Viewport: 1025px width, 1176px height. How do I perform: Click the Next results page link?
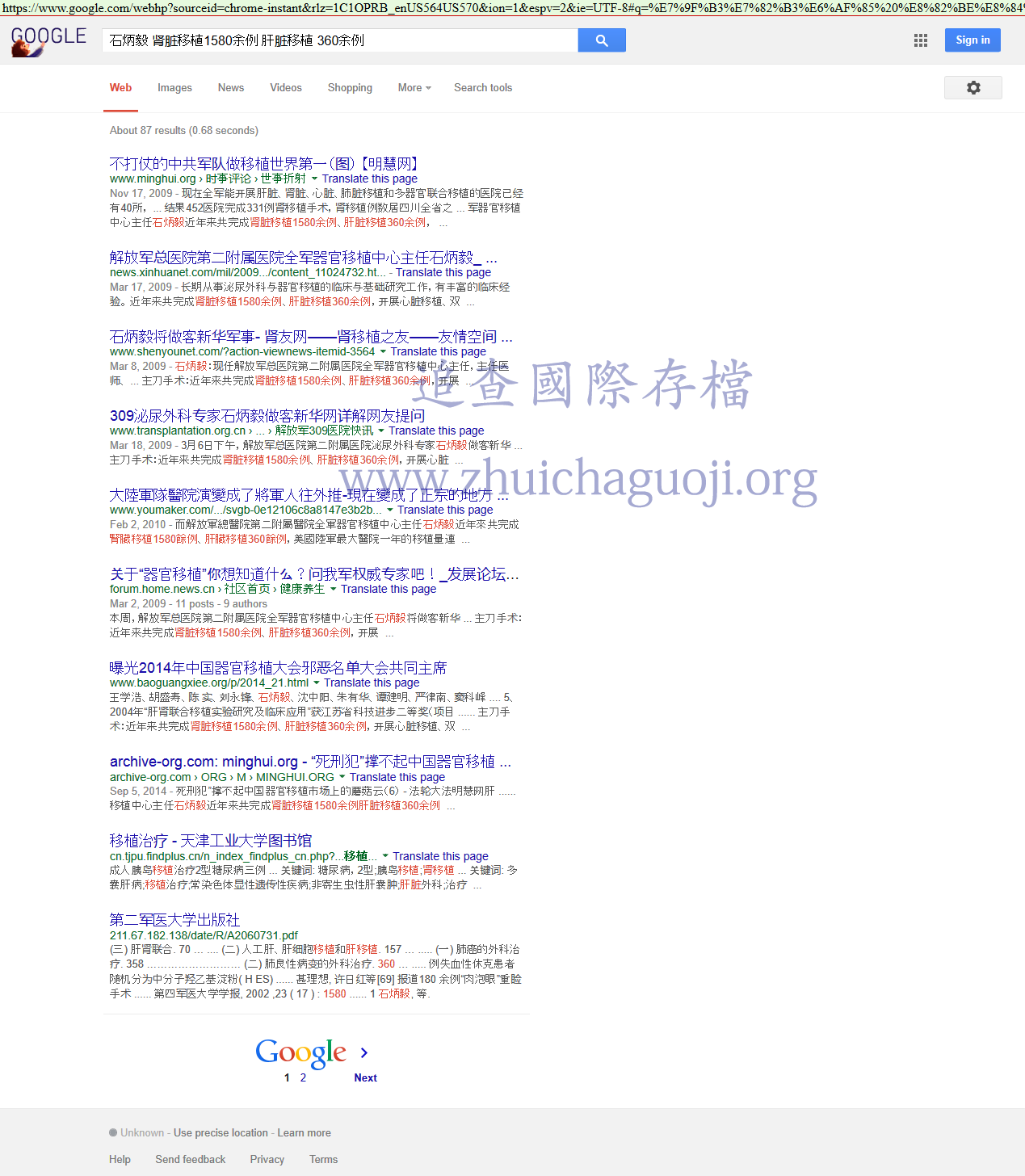click(x=365, y=1077)
